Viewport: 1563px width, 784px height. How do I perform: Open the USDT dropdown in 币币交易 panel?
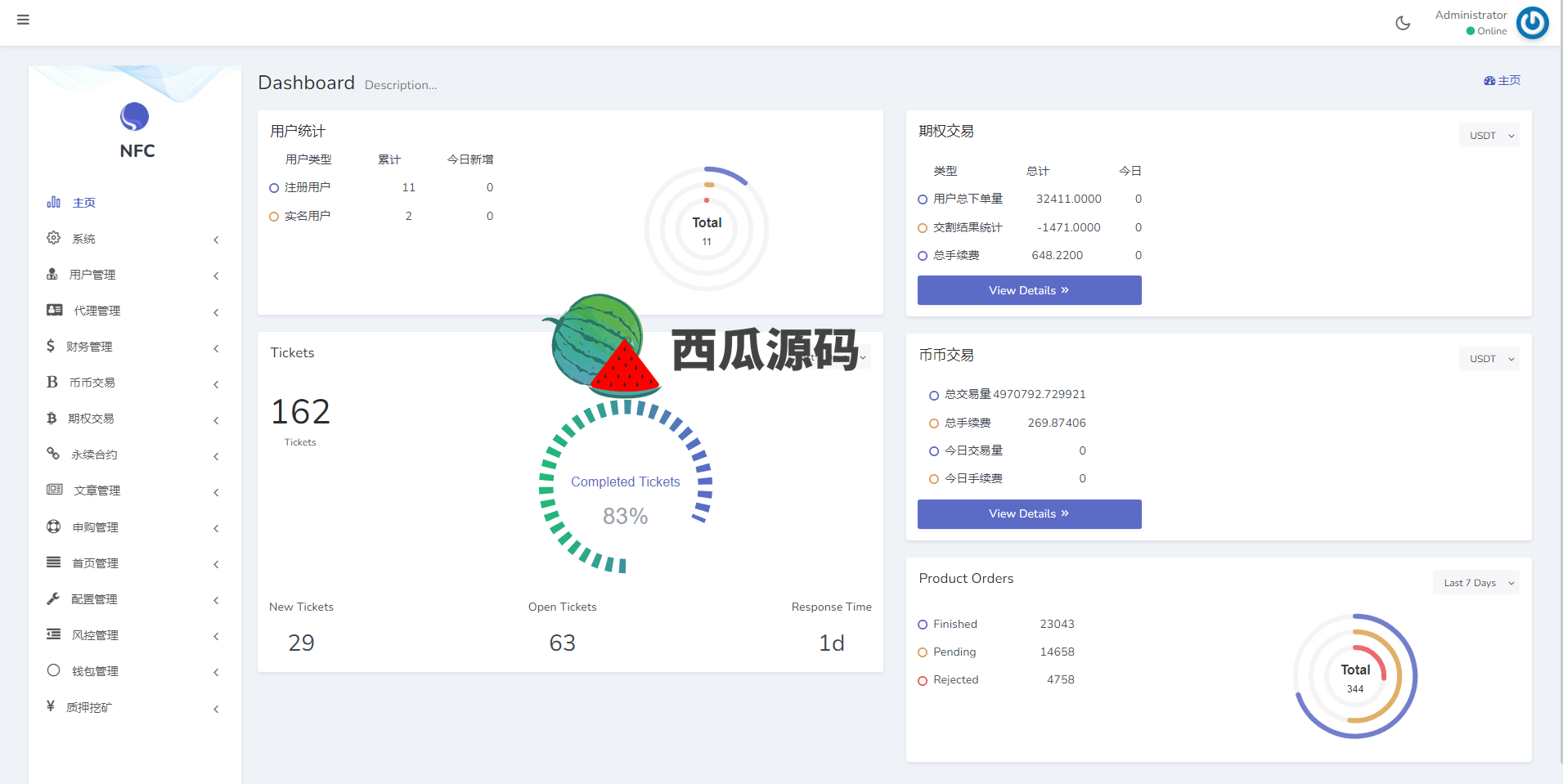(x=1489, y=359)
